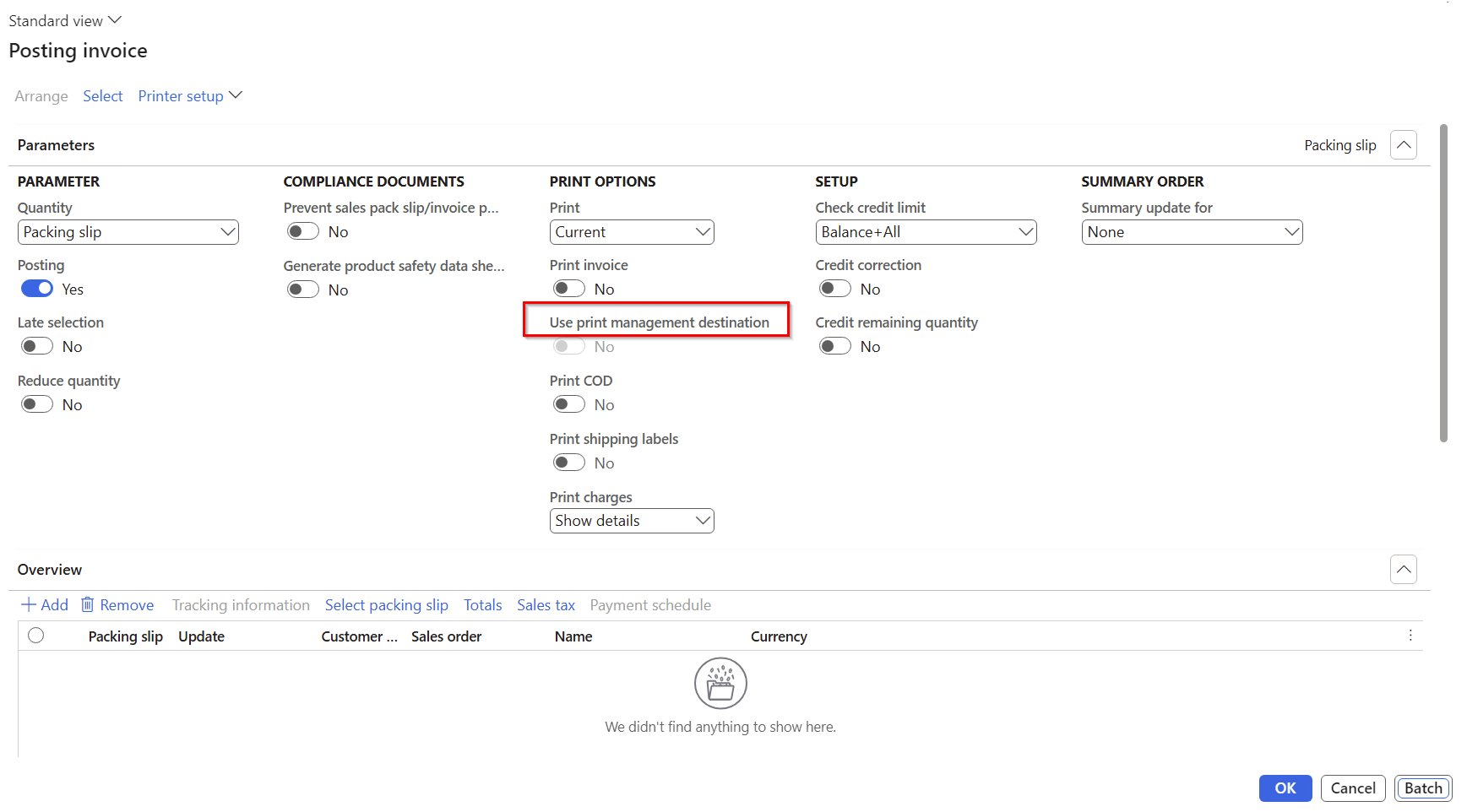Enable the Print invoice toggle
Screen dimensions: 1467x812
click(x=568, y=289)
